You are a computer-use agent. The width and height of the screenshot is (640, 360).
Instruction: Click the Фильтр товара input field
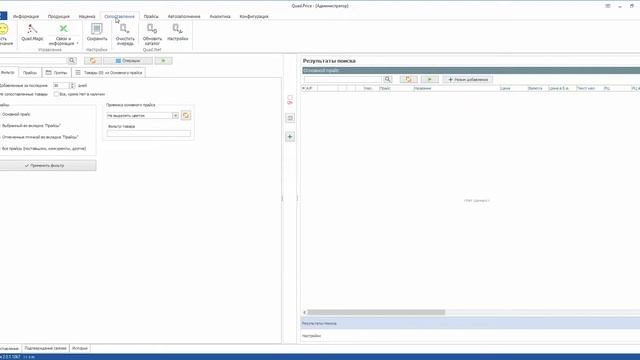[149, 133]
